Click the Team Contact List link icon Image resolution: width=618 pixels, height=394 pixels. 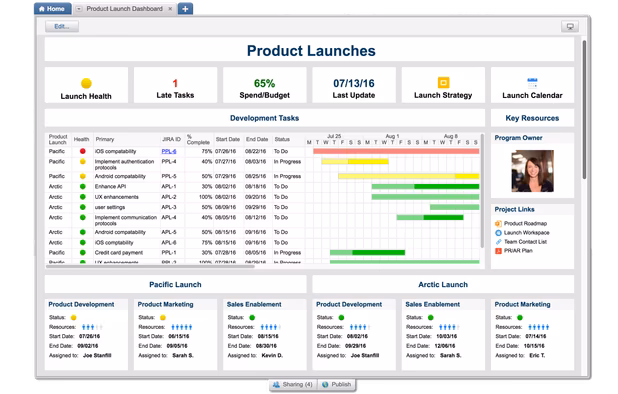pyautogui.click(x=498, y=242)
